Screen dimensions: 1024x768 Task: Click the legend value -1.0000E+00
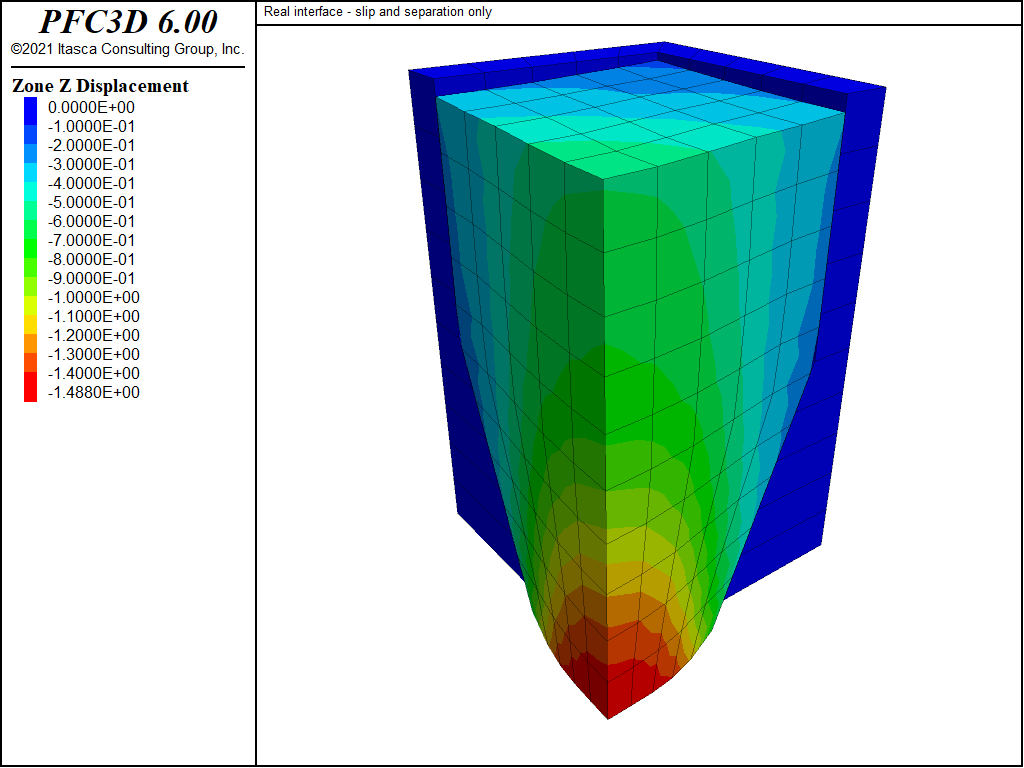(93, 298)
